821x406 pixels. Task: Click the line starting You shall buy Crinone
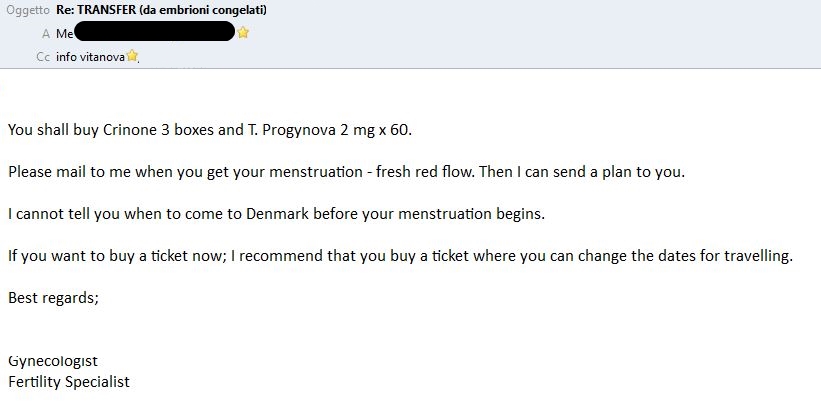click(x=210, y=130)
